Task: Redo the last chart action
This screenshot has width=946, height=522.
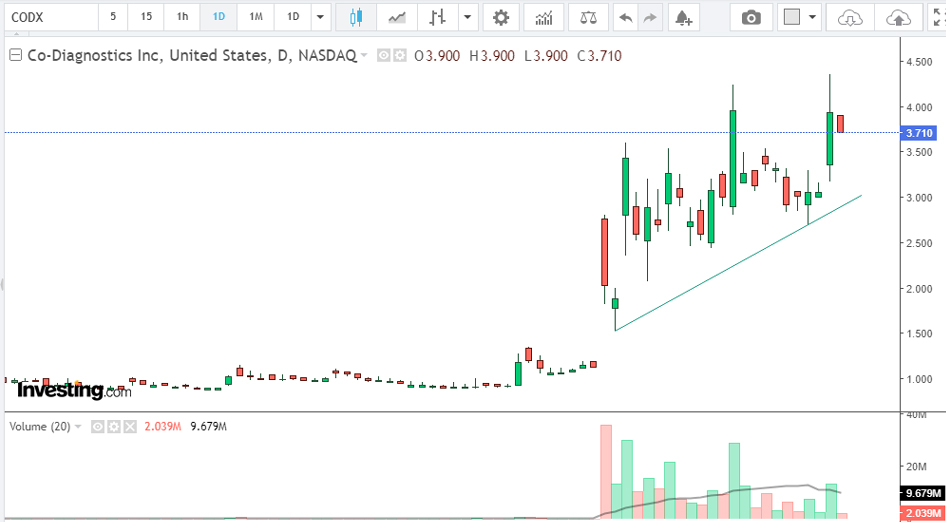Action: click(x=650, y=18)
